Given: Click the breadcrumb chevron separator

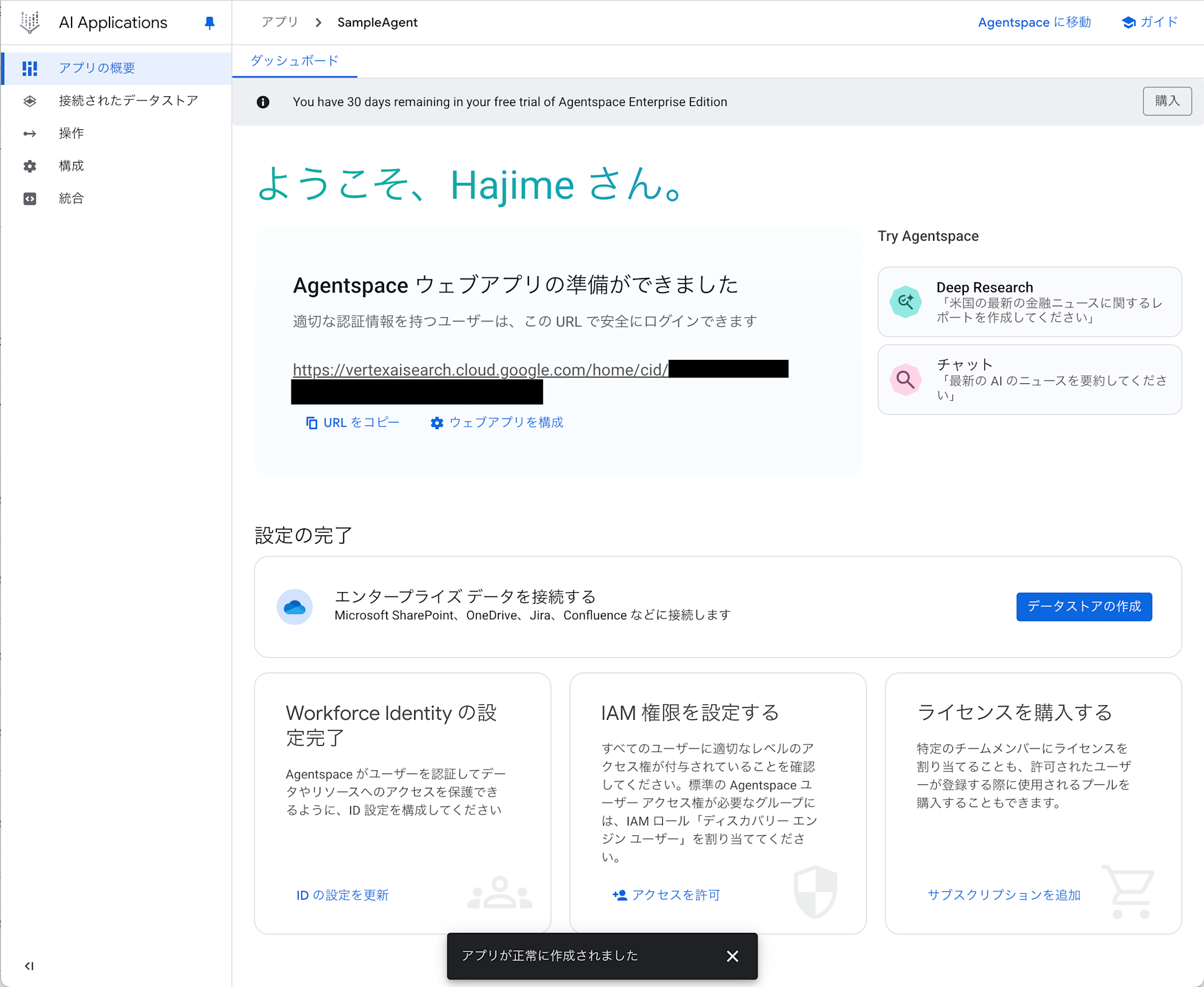Looking at the screenshot, I should (318, 22).
